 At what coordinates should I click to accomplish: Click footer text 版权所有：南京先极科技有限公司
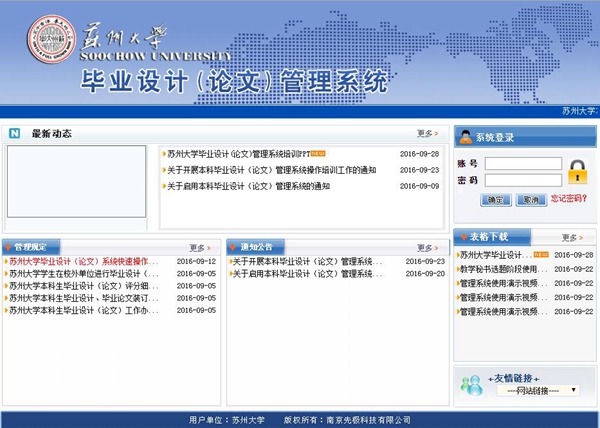coord(347,420)
